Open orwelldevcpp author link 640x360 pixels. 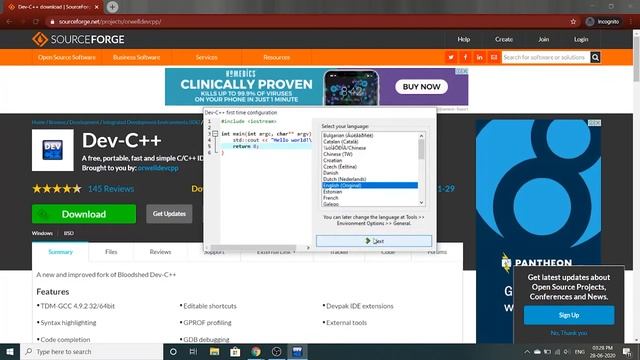point(158,168)
